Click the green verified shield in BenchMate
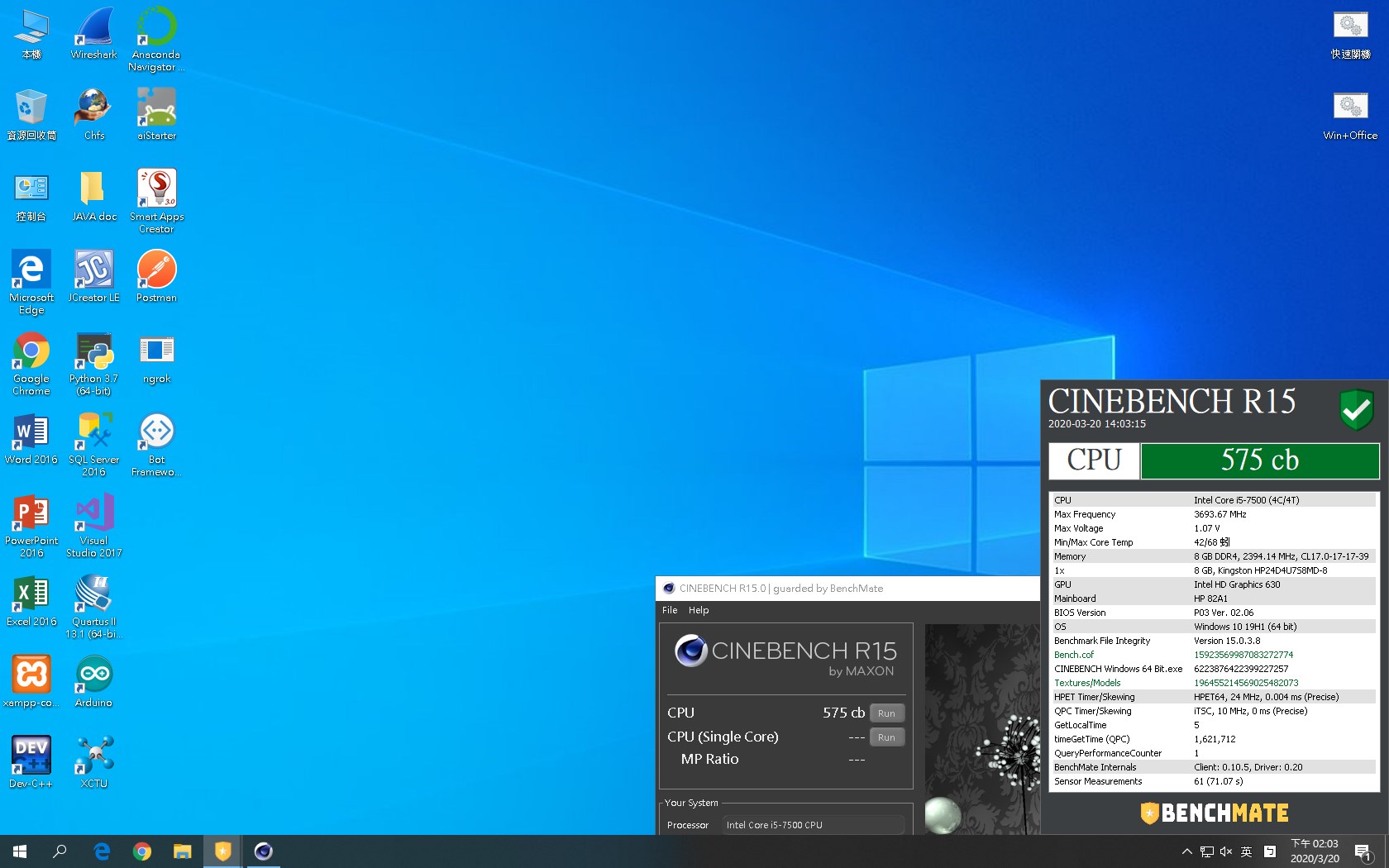The width and height of the screenshot is (1389, 868). (x=1356, y=409)
